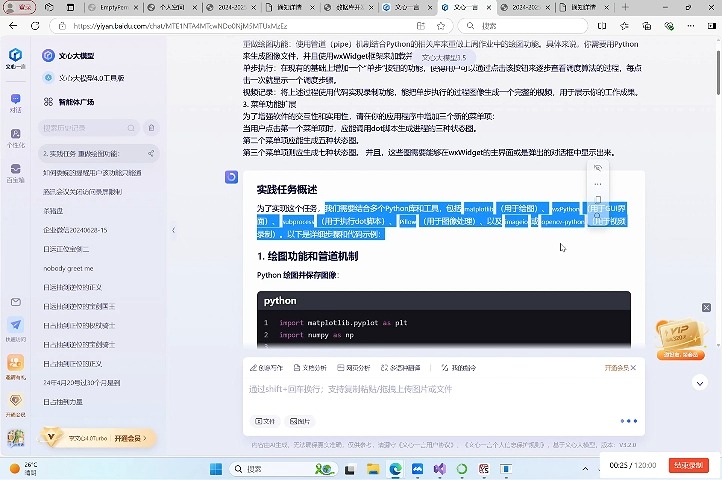Switch to the 个人空间 browser tab
This screenshot has height=480, width=722.
172,7
